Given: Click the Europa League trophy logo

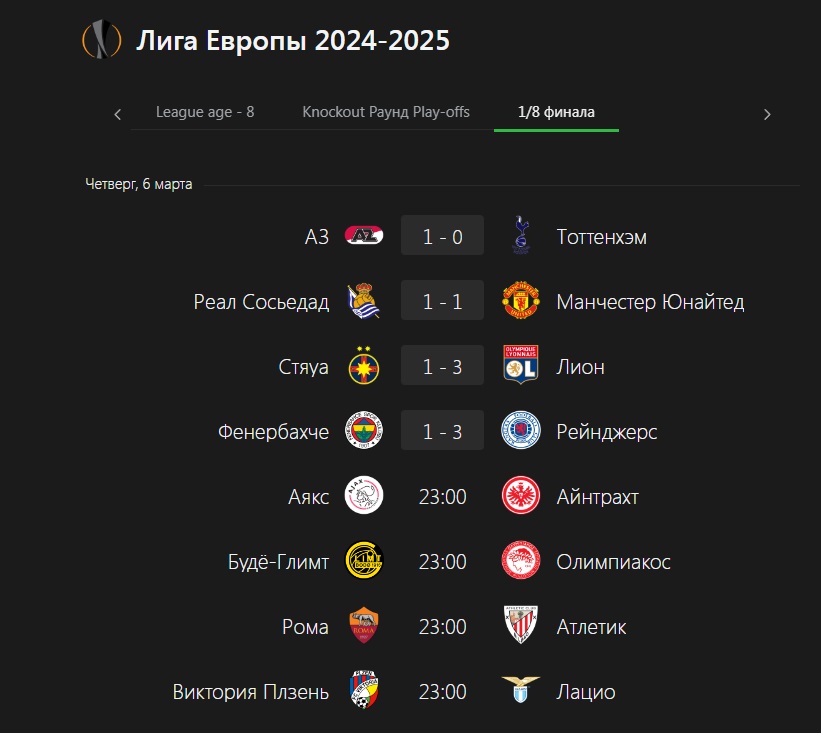Looking at the screenshot, I should tap(102, 39).
